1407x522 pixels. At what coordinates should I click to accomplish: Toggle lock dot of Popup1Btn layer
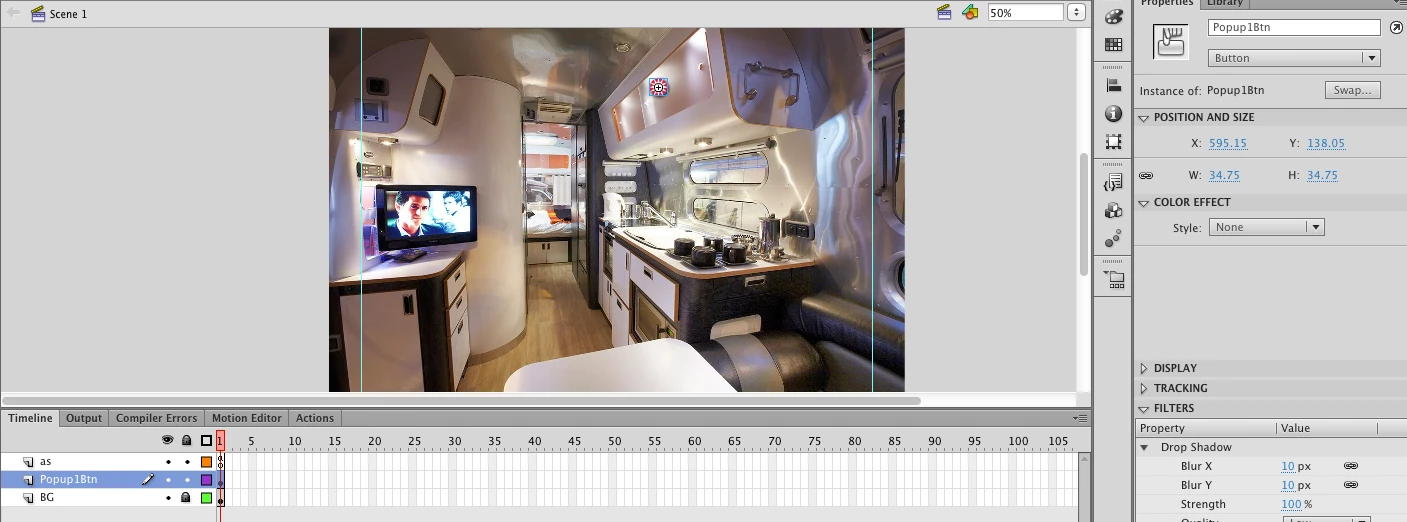point(187,480)
